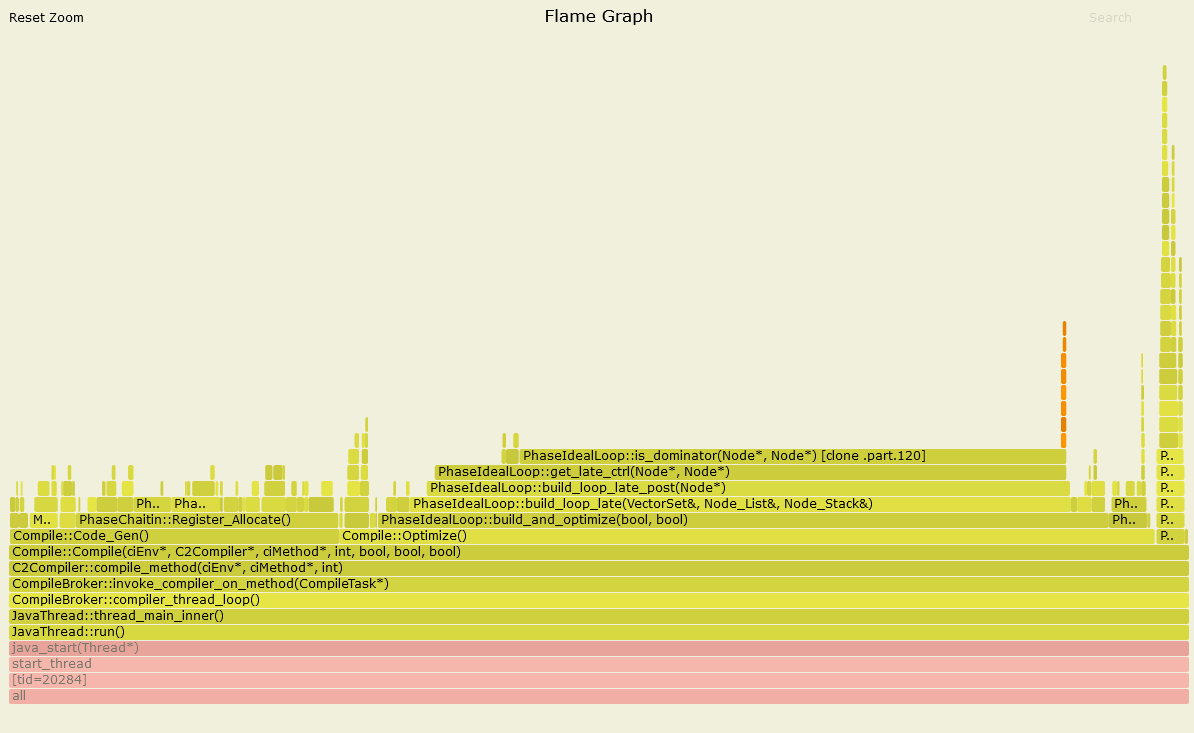Zoom into the PhaseIdealLoop::is_dominator frame
The height and width of the screenshot is (733, 1194).
(792, 456)
